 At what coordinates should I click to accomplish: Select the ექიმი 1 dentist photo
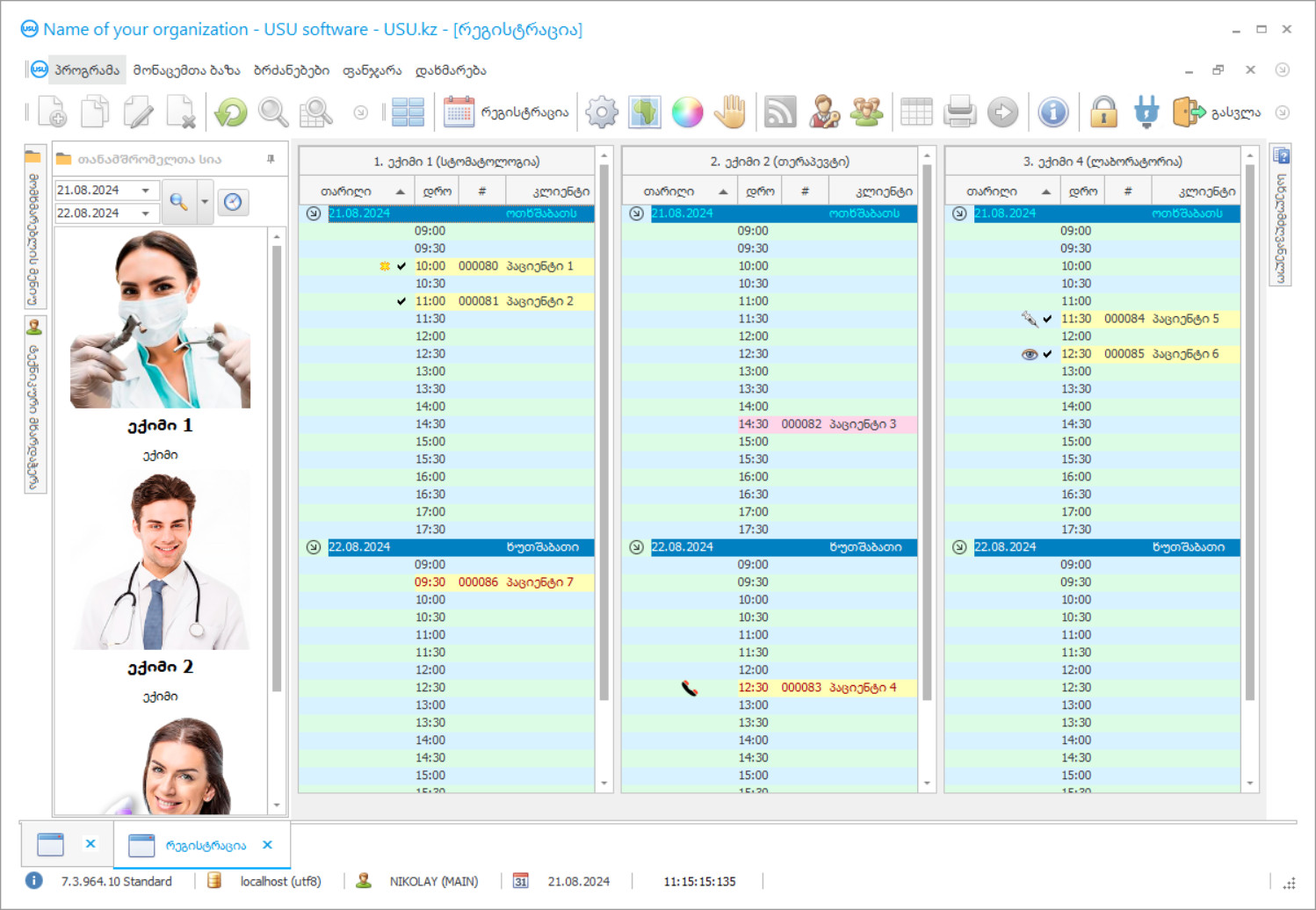[160, 319]
